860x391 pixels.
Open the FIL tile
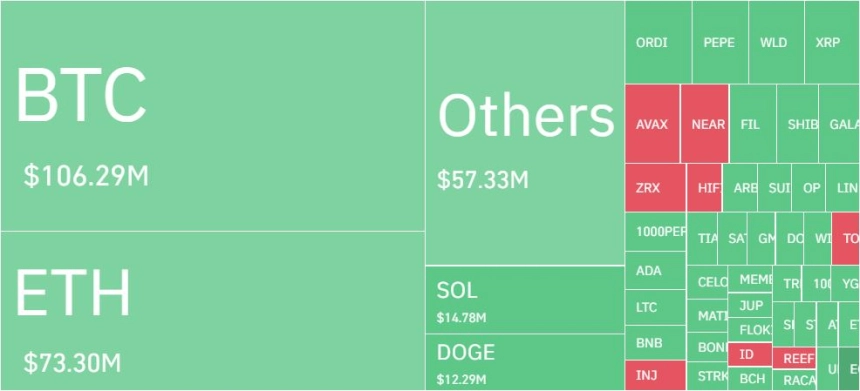tap(752, 124)
